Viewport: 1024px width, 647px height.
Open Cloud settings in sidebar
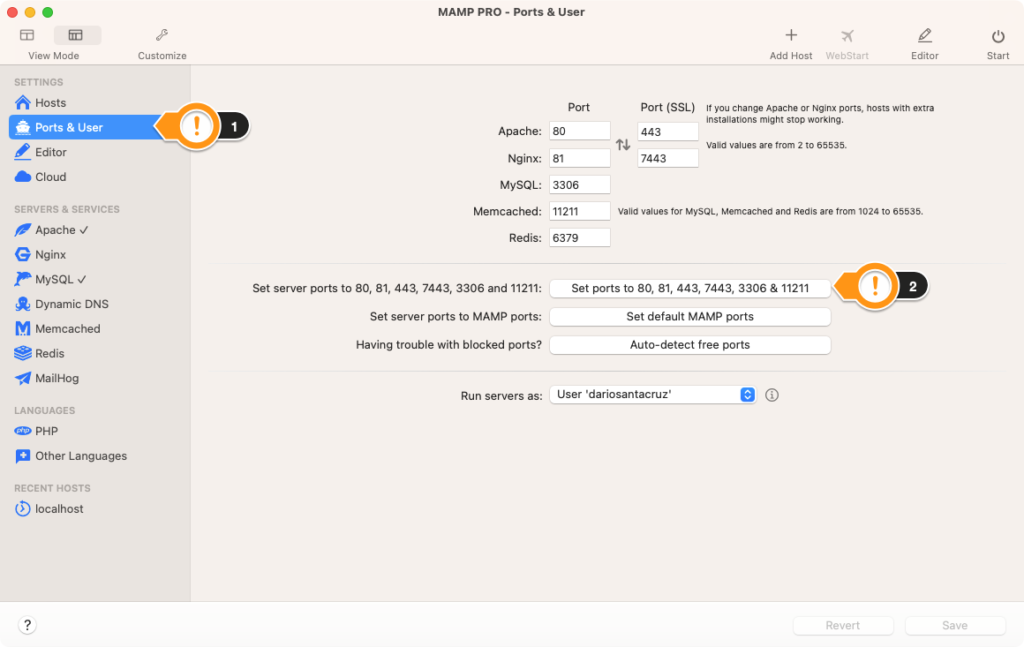[50, 177]
